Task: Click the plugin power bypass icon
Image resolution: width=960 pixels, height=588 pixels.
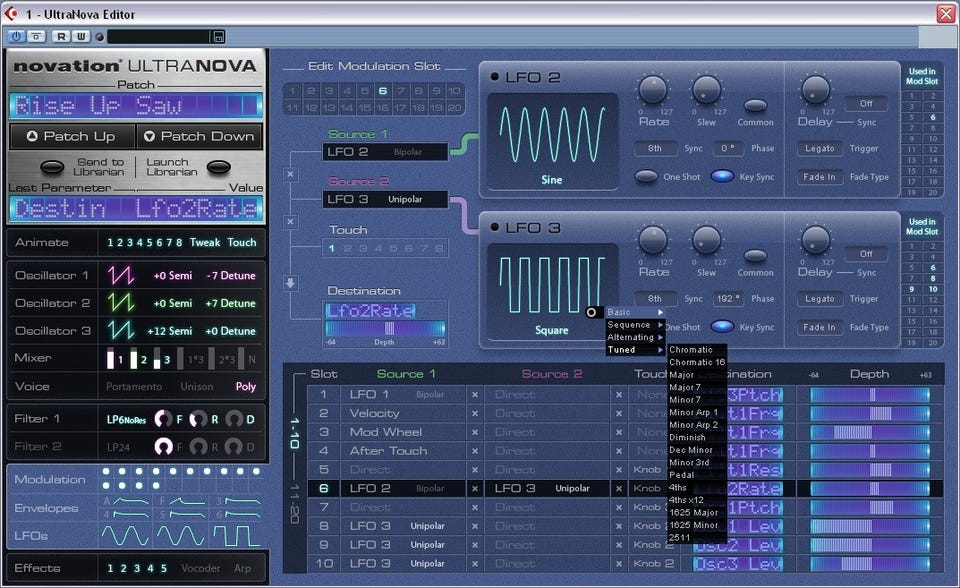Action: pos(16,36)
